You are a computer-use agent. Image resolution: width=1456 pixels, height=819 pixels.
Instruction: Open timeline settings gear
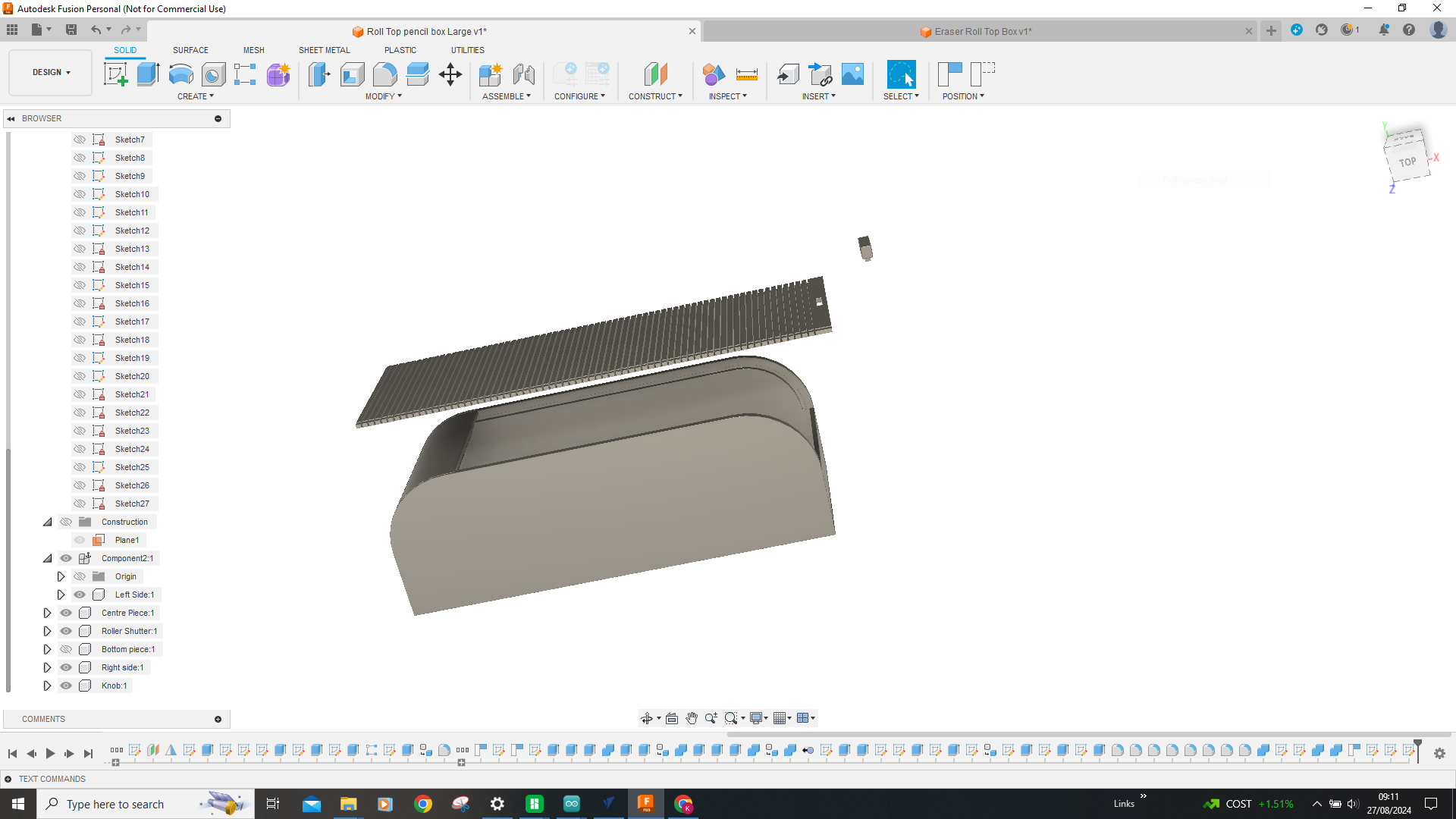coord(1439,753)
